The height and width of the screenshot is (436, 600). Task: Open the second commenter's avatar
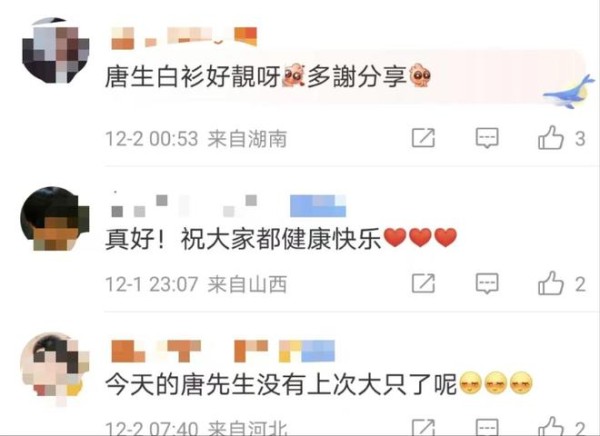(55, 219)
